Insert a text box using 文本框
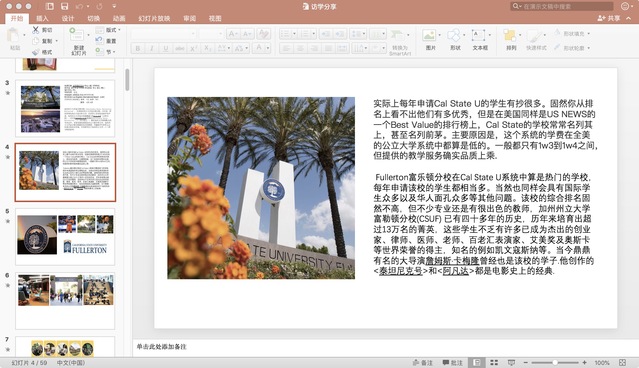The image size is (639, 368). pos(480,40)
